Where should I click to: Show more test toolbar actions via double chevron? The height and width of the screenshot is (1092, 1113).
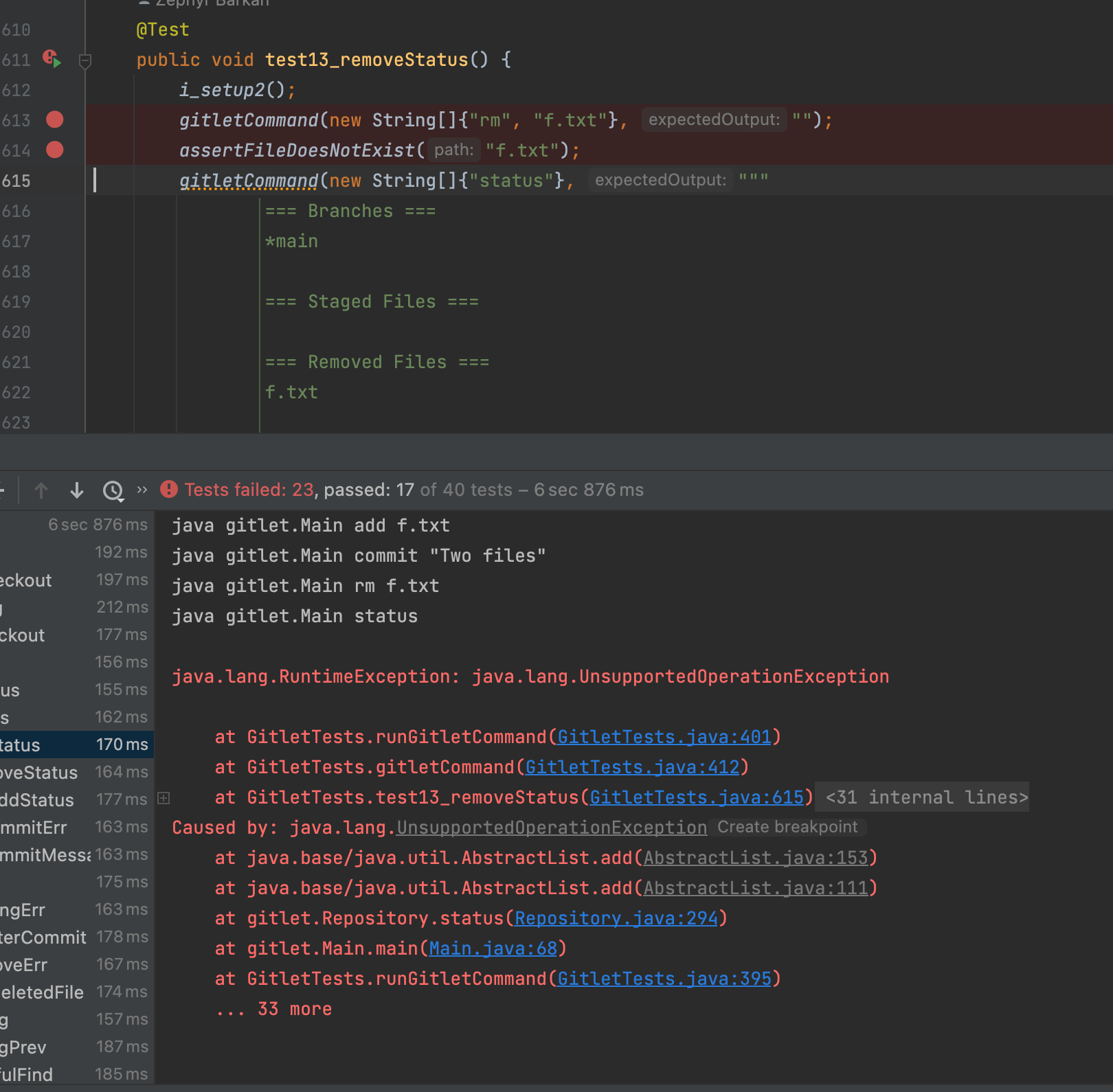tap(142, 490)
